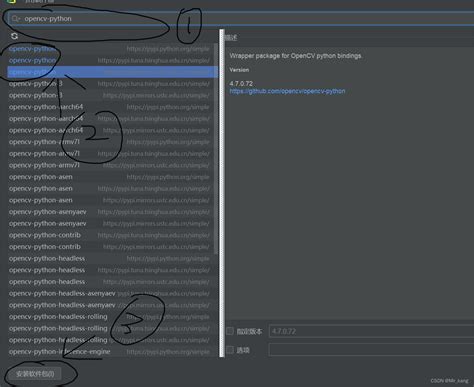
Task: Select opencv-python-contrib from ustc mirror
Action: coord(112,247)
